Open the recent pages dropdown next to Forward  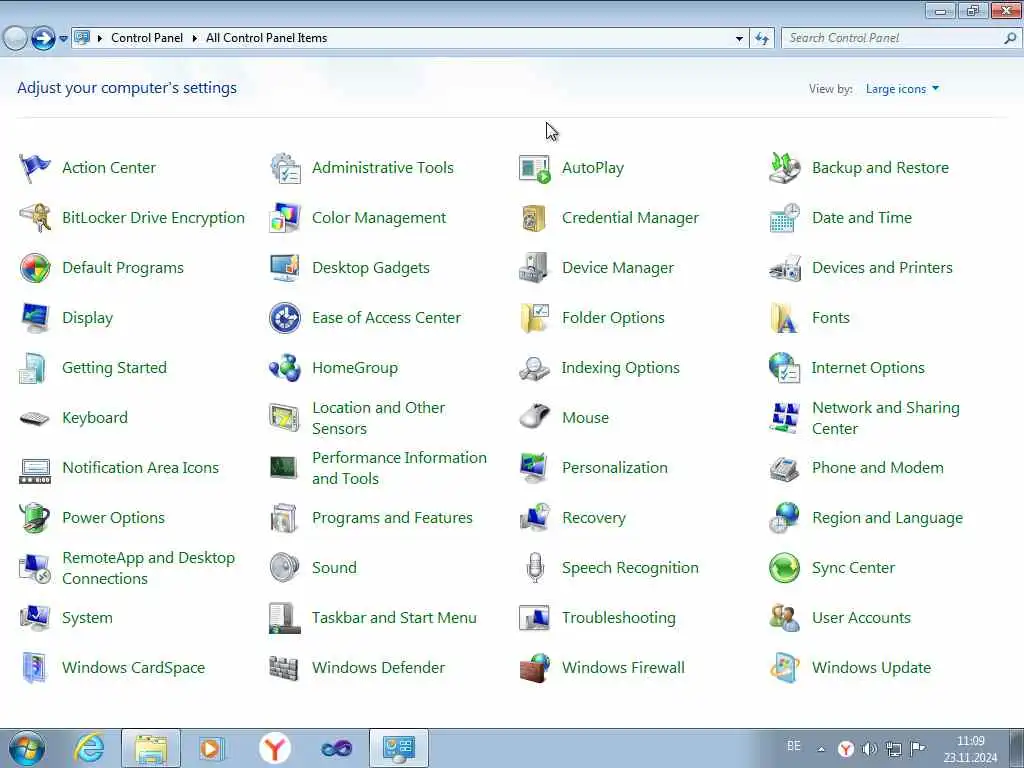tap(63, 39)
